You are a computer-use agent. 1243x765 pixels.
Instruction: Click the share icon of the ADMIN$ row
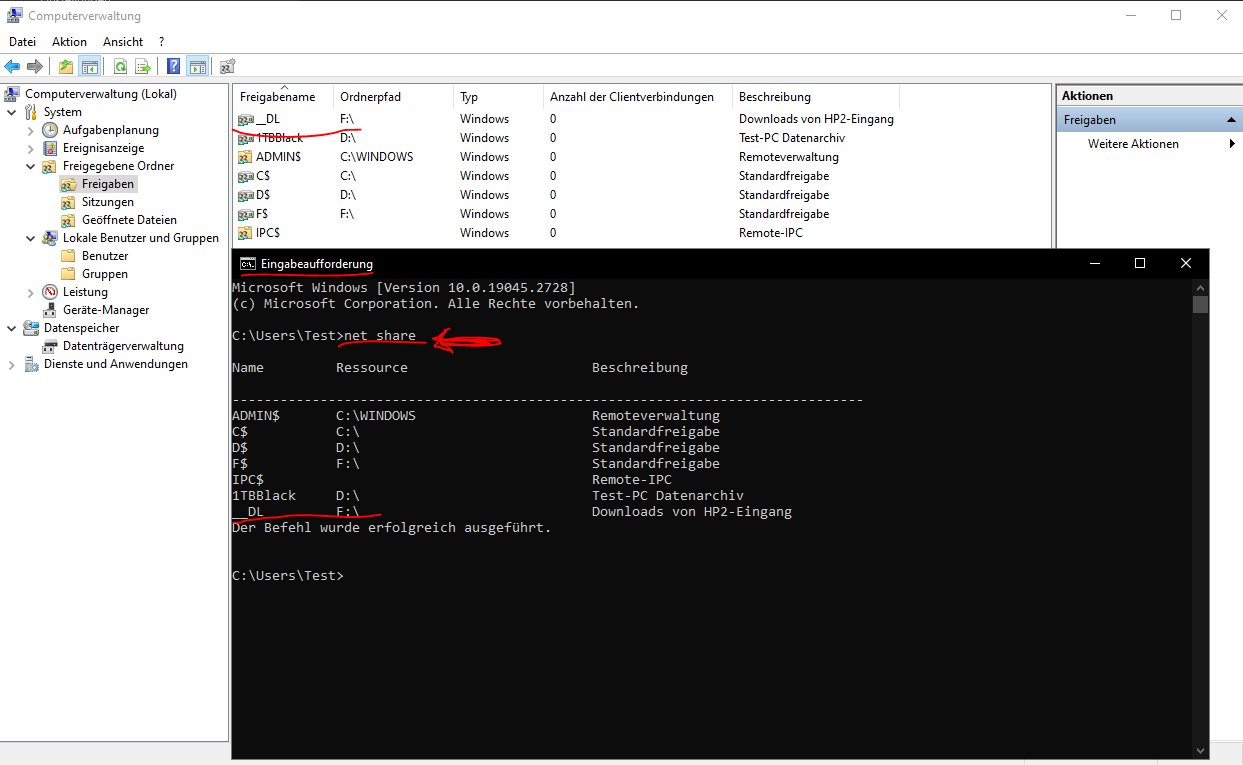(246, 157)
